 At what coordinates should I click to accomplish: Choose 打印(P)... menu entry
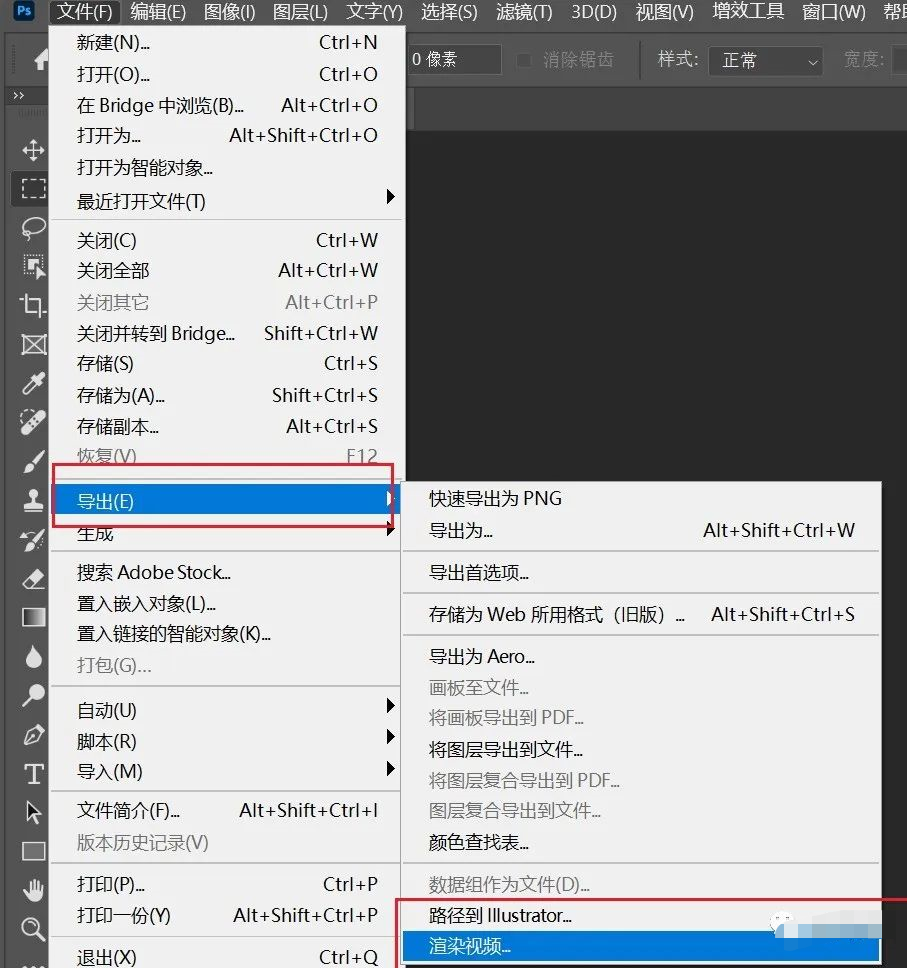[x=226, y=884]
